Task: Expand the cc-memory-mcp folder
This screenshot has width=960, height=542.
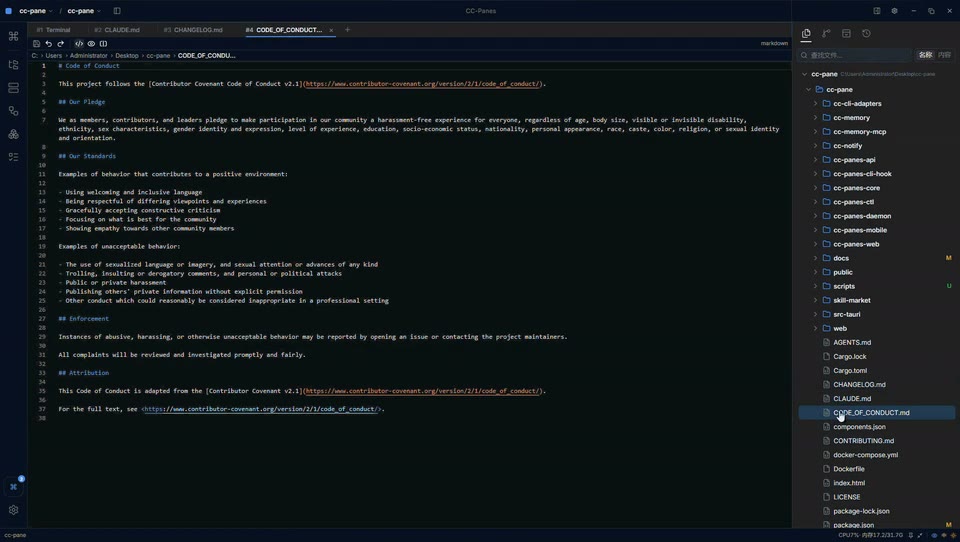Action: [x=815, y=132]
